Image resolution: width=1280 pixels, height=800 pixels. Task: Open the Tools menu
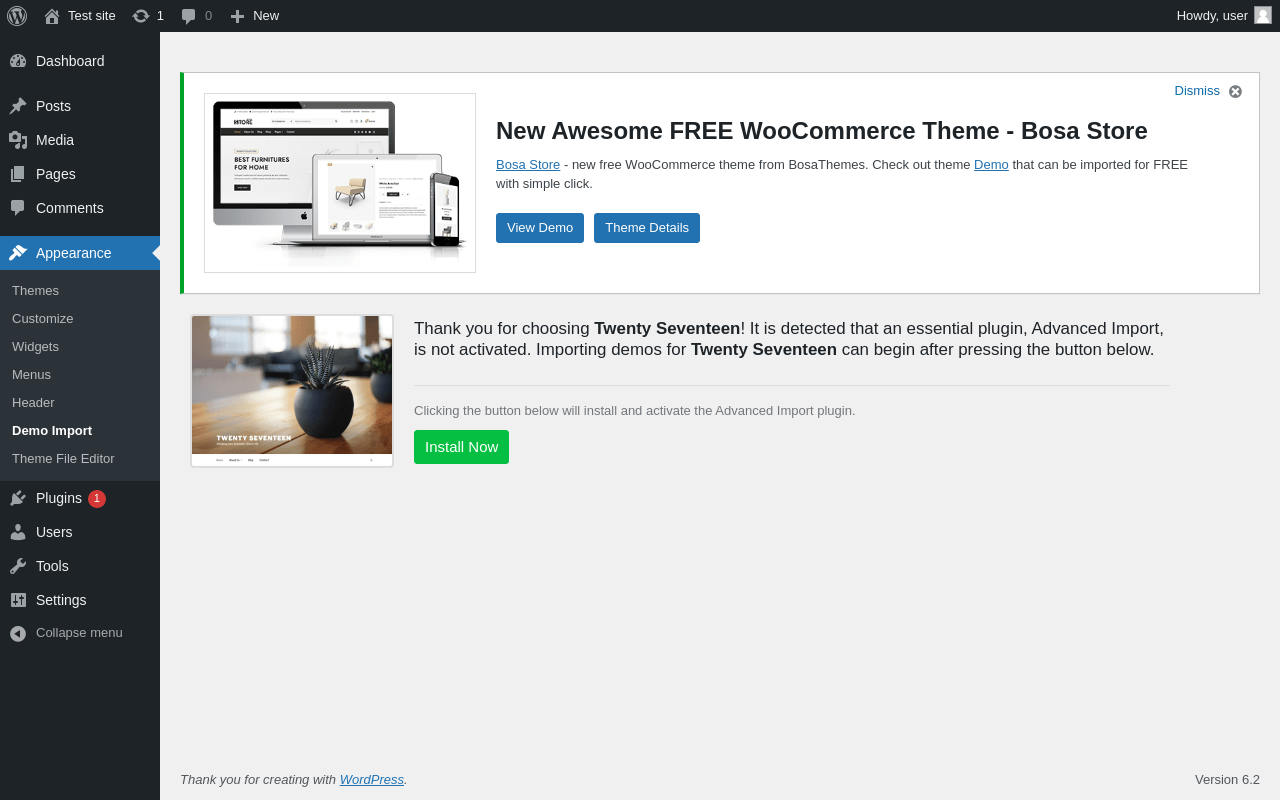(80, 566)
